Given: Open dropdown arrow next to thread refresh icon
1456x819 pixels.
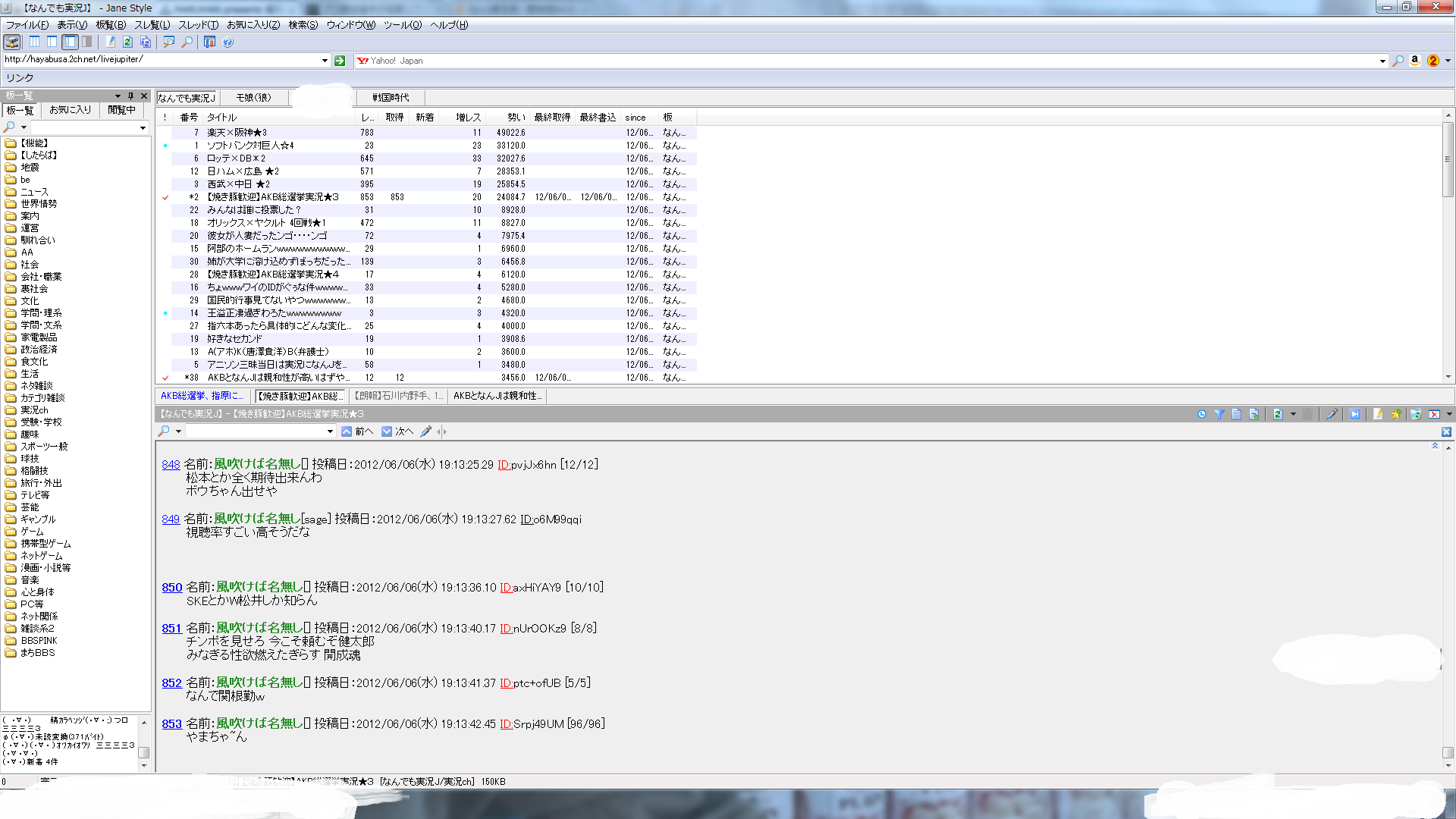Looking at the screenshot, I should 1293,414.
